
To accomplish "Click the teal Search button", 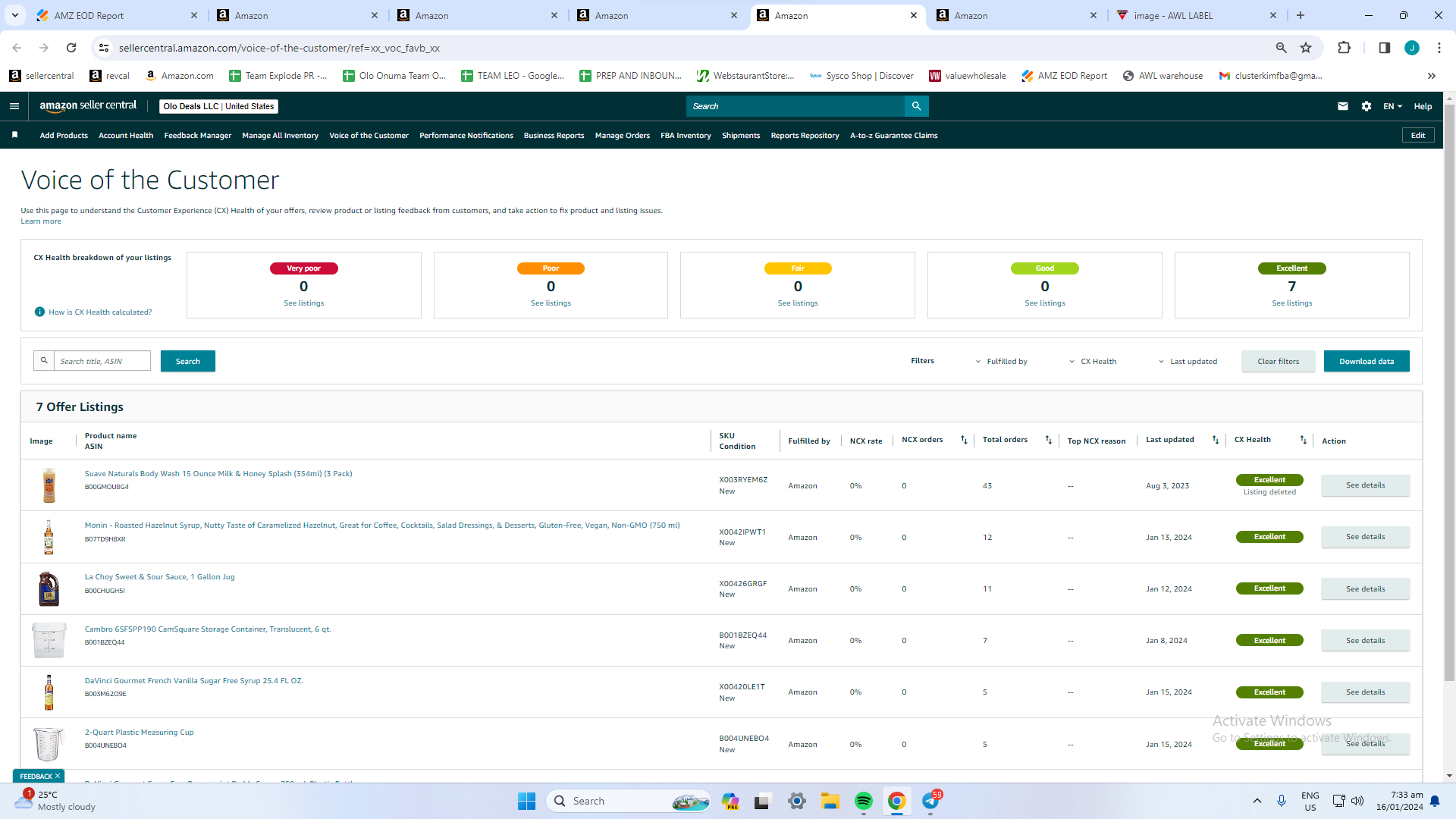I will [188, 361].
